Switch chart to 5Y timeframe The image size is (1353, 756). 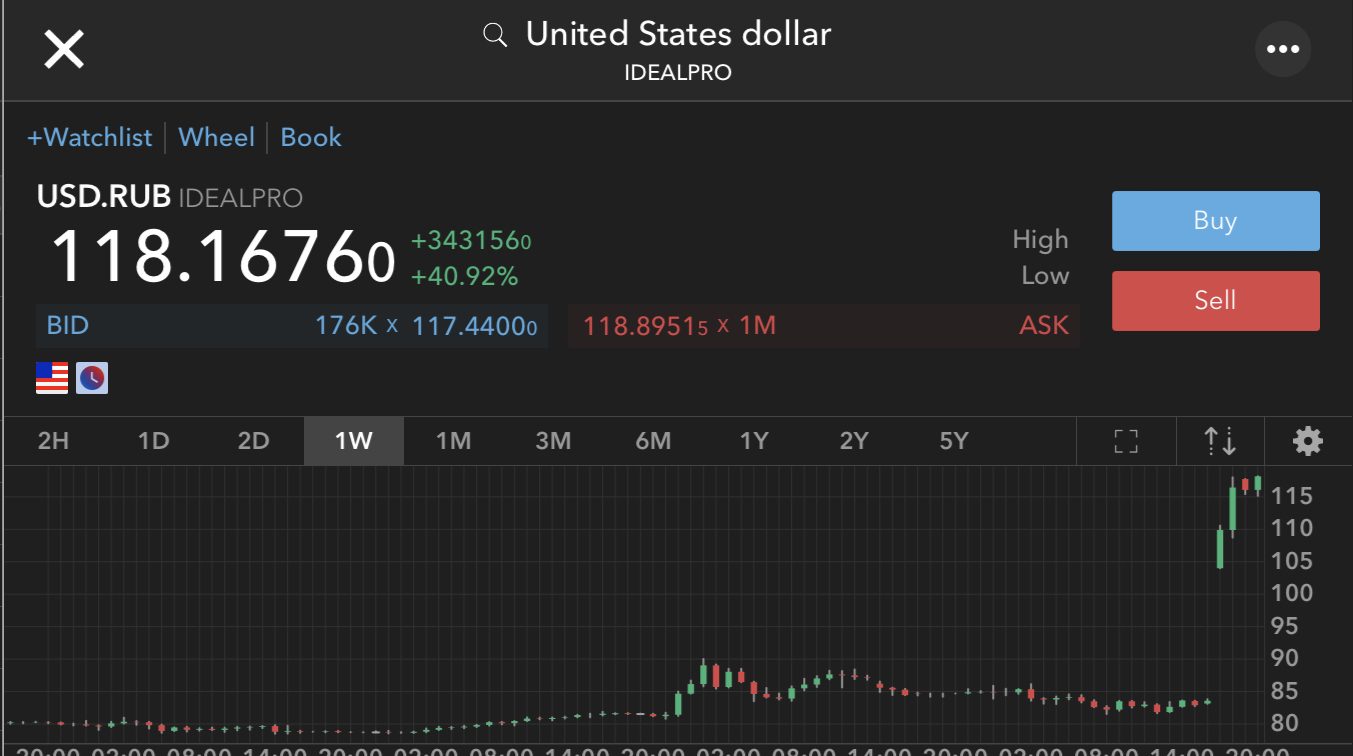[953, 441]
